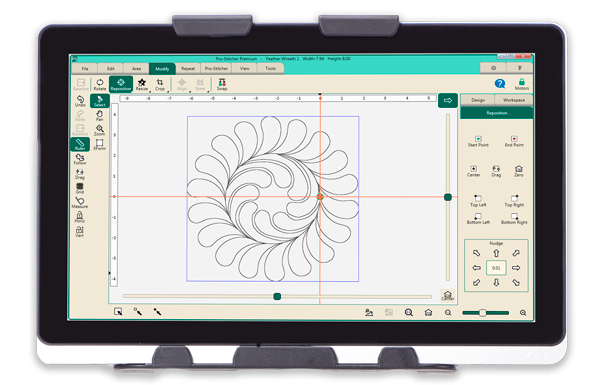Switch to the Workspace tab

pyautogui.click(x=514, y=100)
